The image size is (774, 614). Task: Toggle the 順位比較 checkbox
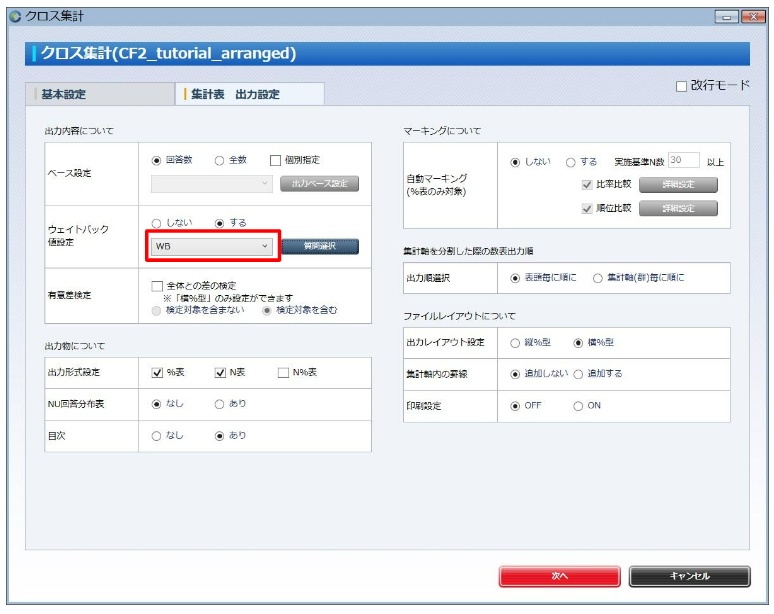[x=587, y=209]
